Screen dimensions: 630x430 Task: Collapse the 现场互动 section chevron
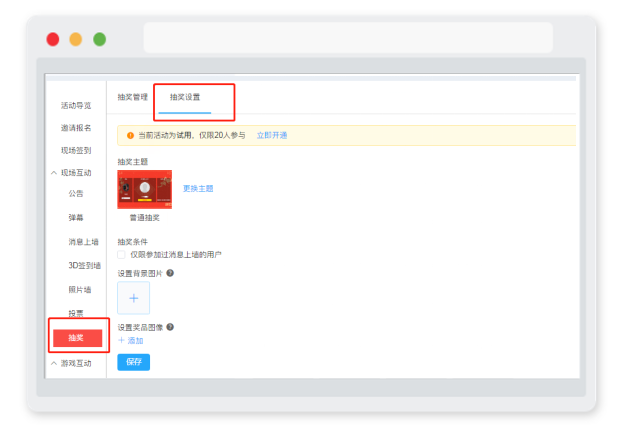(x=54, y=173)
